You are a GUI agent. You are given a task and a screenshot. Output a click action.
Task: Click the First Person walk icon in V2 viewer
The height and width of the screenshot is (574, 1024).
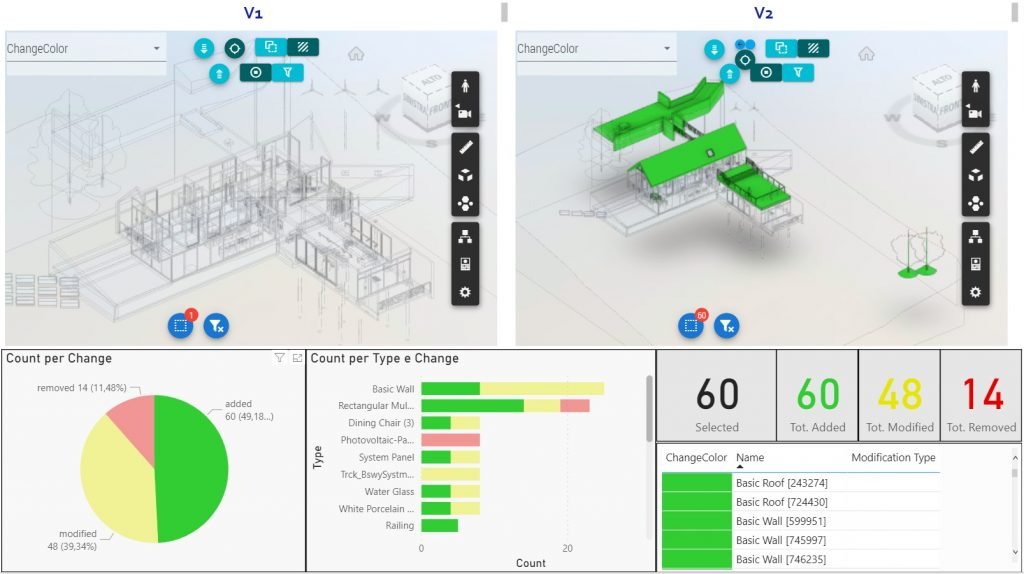click(976, 86)
